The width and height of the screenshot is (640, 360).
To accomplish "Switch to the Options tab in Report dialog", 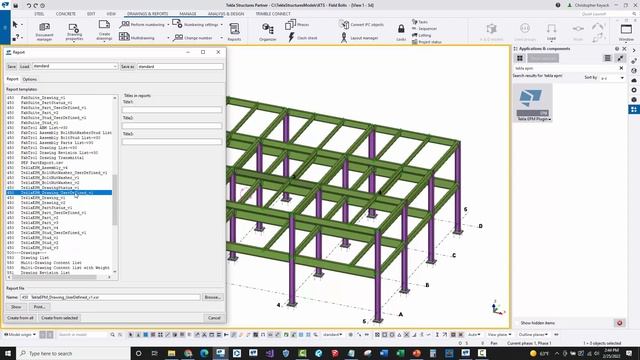I will tap(29, 79).
